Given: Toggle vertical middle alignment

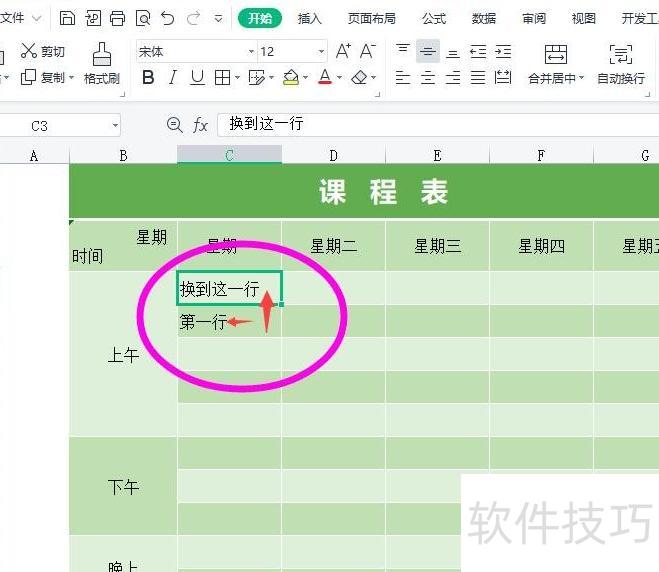Looking at the screenshot, I should point(428,51).
